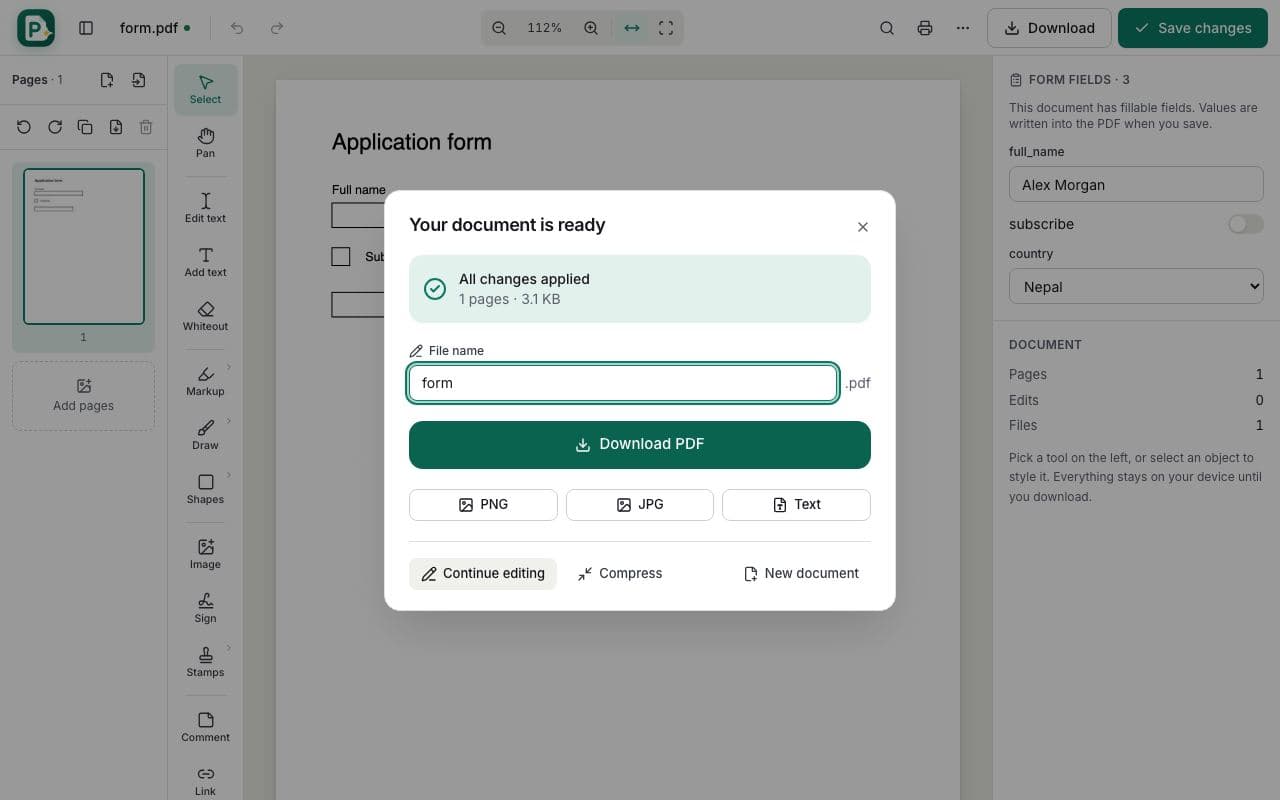Select the Draw tool
1280x800 pixels.
click(x=205, y=435)
